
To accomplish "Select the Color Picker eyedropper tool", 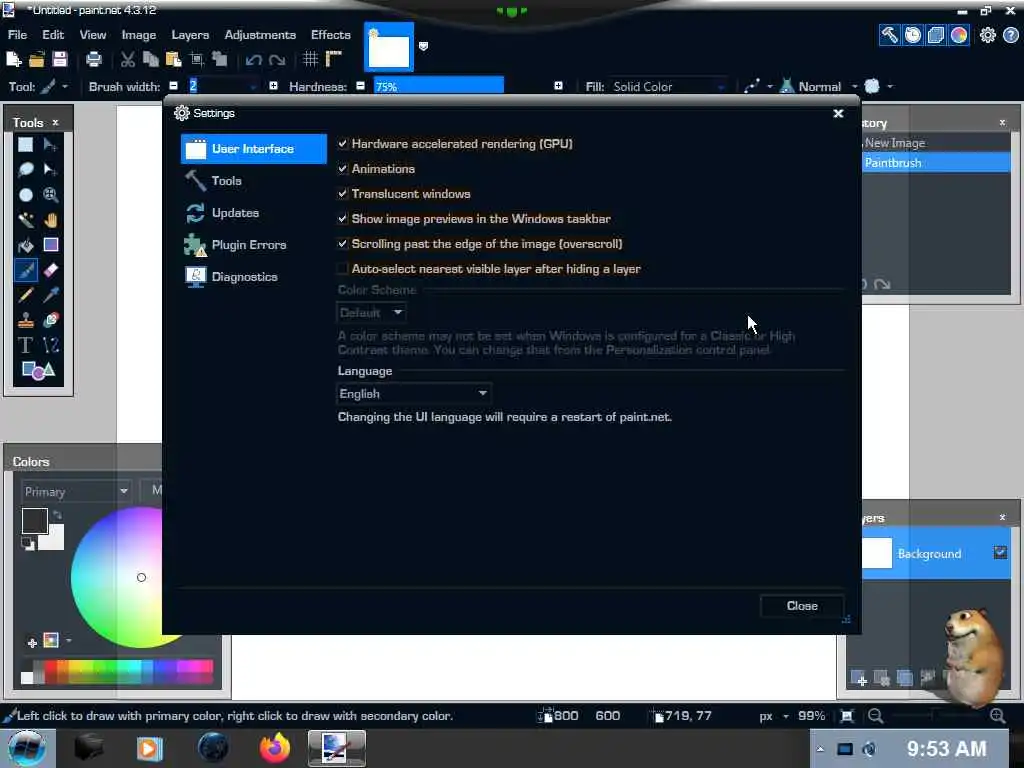I will click(50, 295).
